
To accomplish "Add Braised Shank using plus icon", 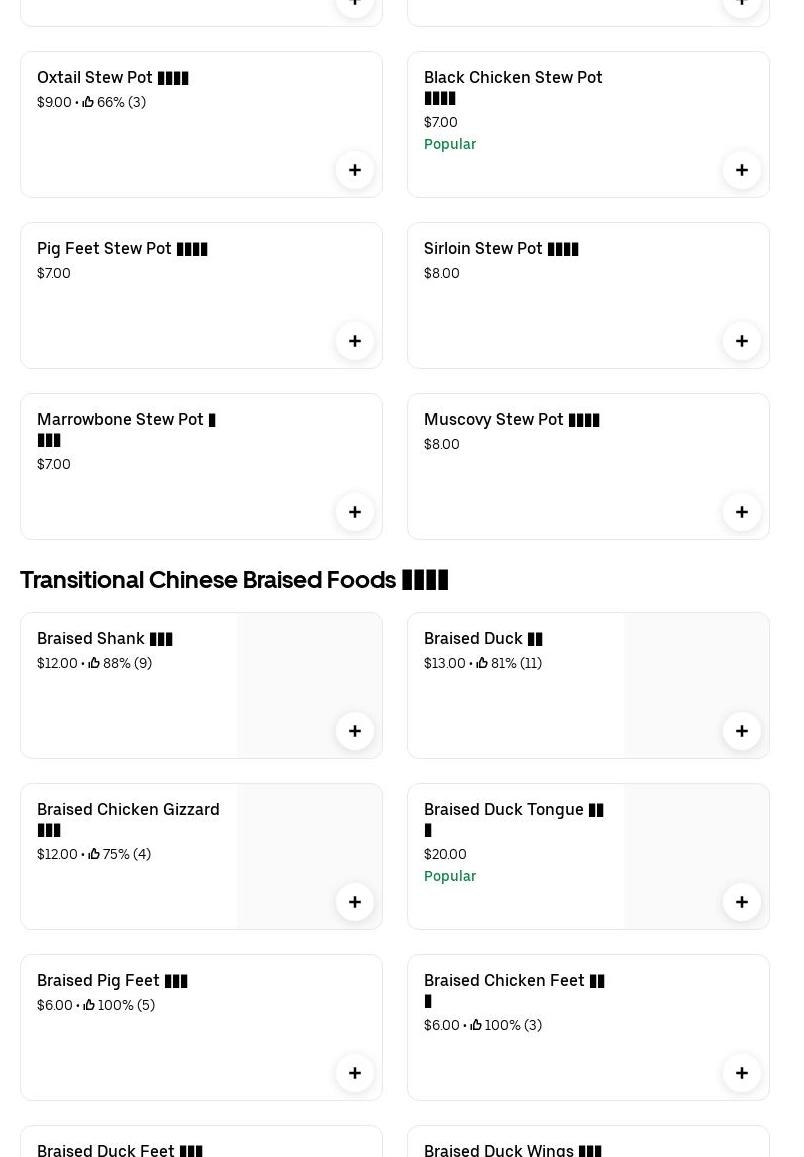I will point(355,731).
